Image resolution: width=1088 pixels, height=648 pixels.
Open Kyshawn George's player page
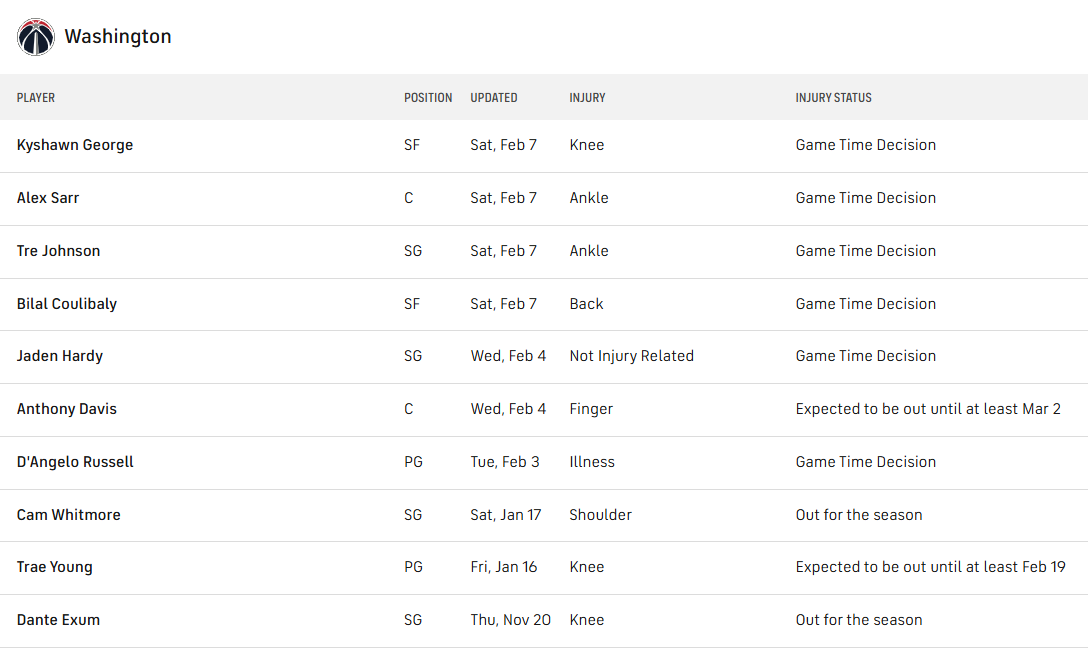(75, 145)
